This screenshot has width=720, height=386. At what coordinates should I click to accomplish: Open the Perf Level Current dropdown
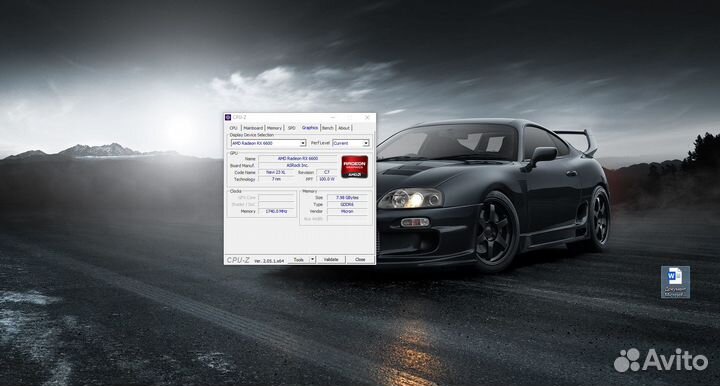pyautogui.click(x=350, y=143)
